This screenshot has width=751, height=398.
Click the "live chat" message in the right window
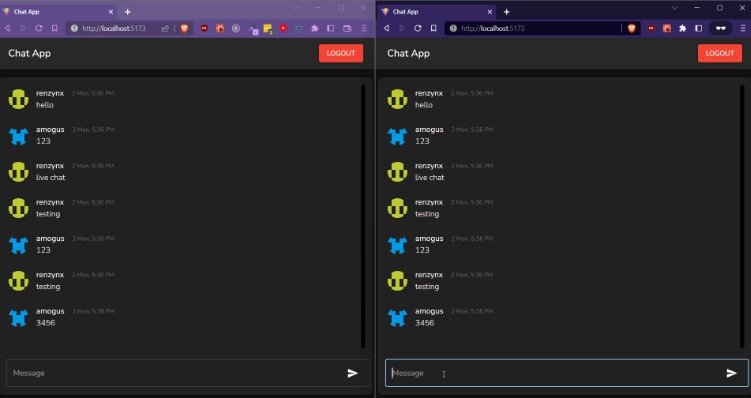[x=430, y=177]
